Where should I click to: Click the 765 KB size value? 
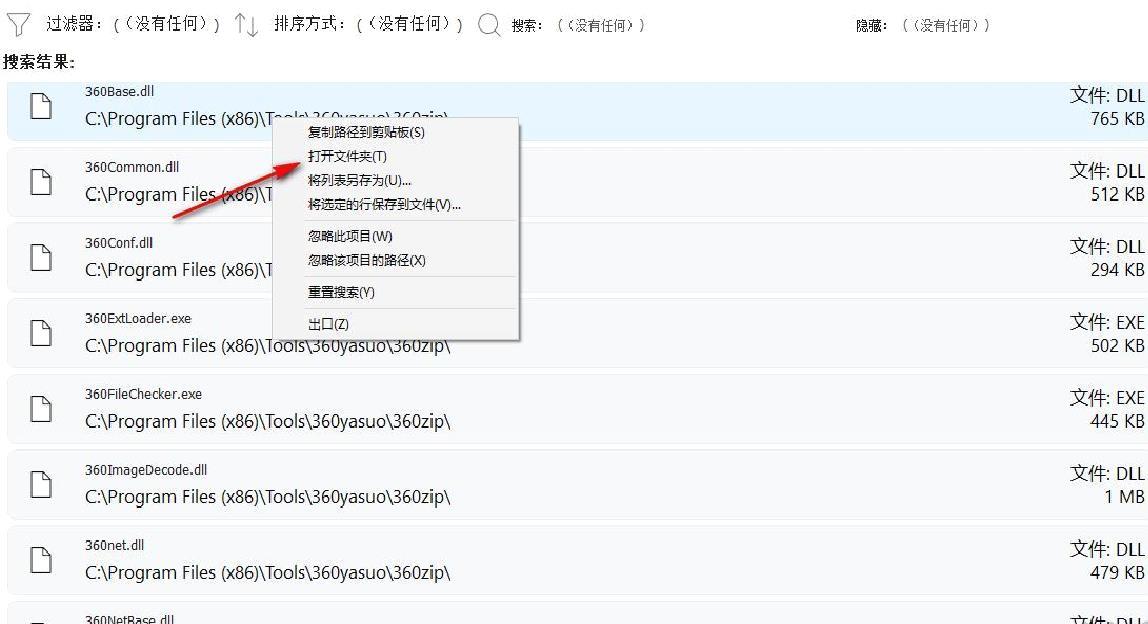click(1117, 119)
